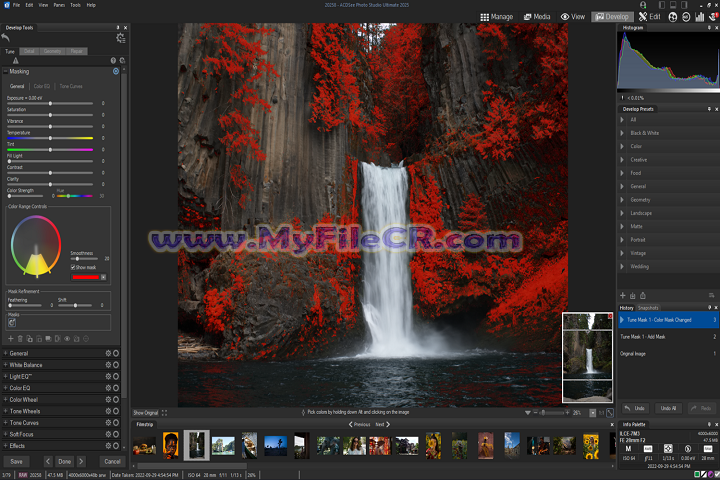Open the develop settings gear menu
The height and width of the screenshot is (480, 720).
(120, 38)
